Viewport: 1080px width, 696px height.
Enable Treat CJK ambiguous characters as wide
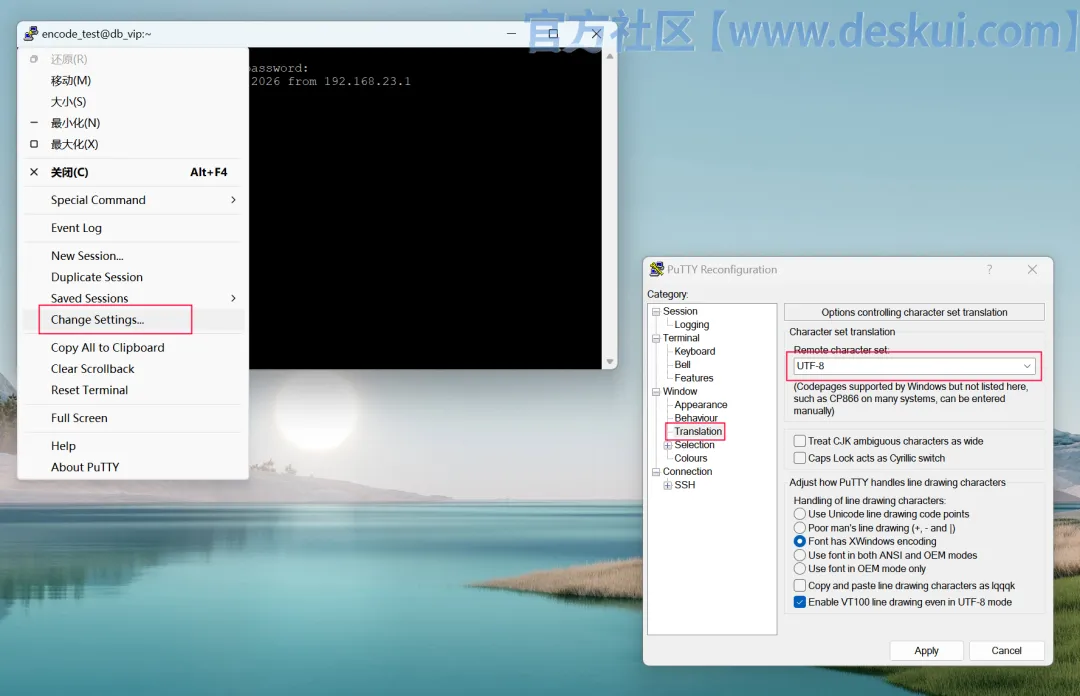(800, 441)
